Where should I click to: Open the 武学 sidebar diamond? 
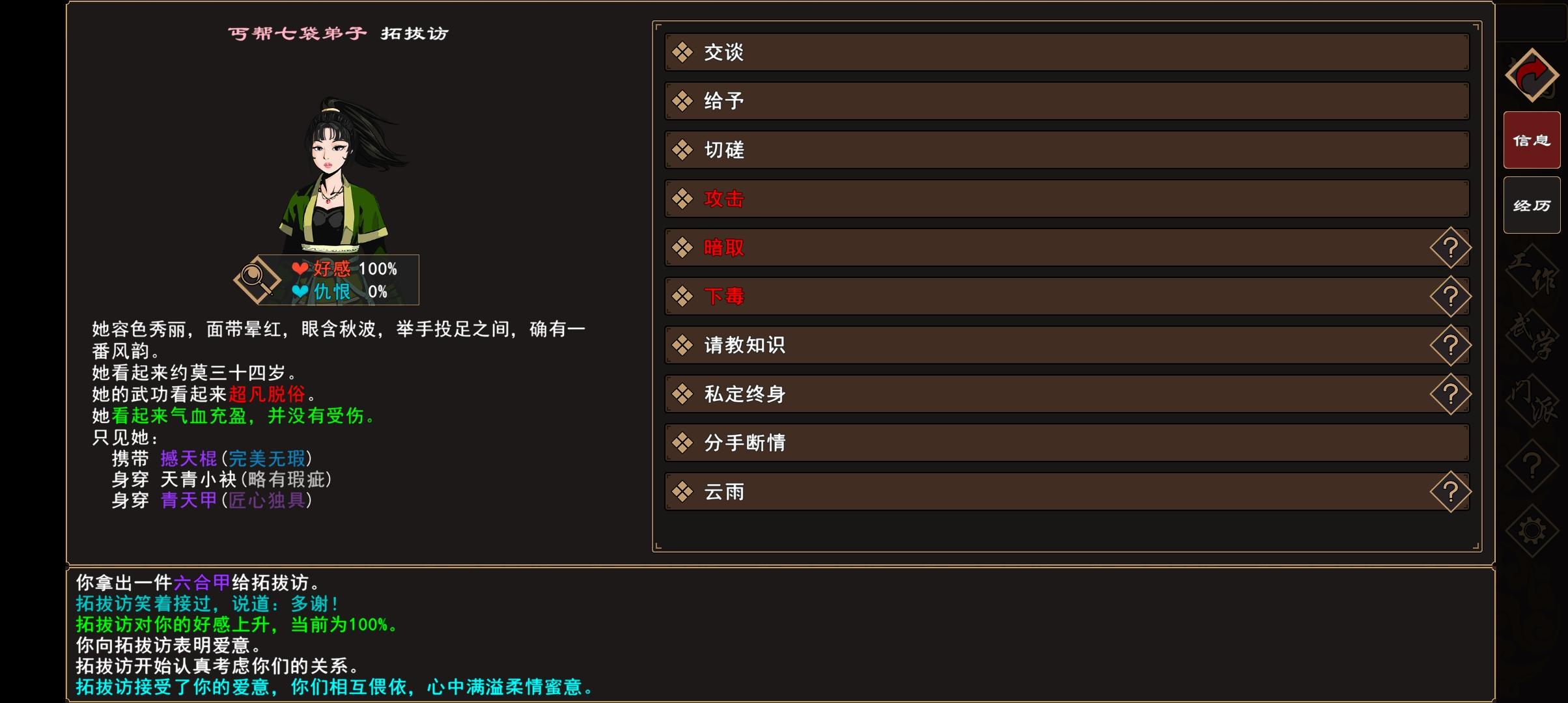1532,335
